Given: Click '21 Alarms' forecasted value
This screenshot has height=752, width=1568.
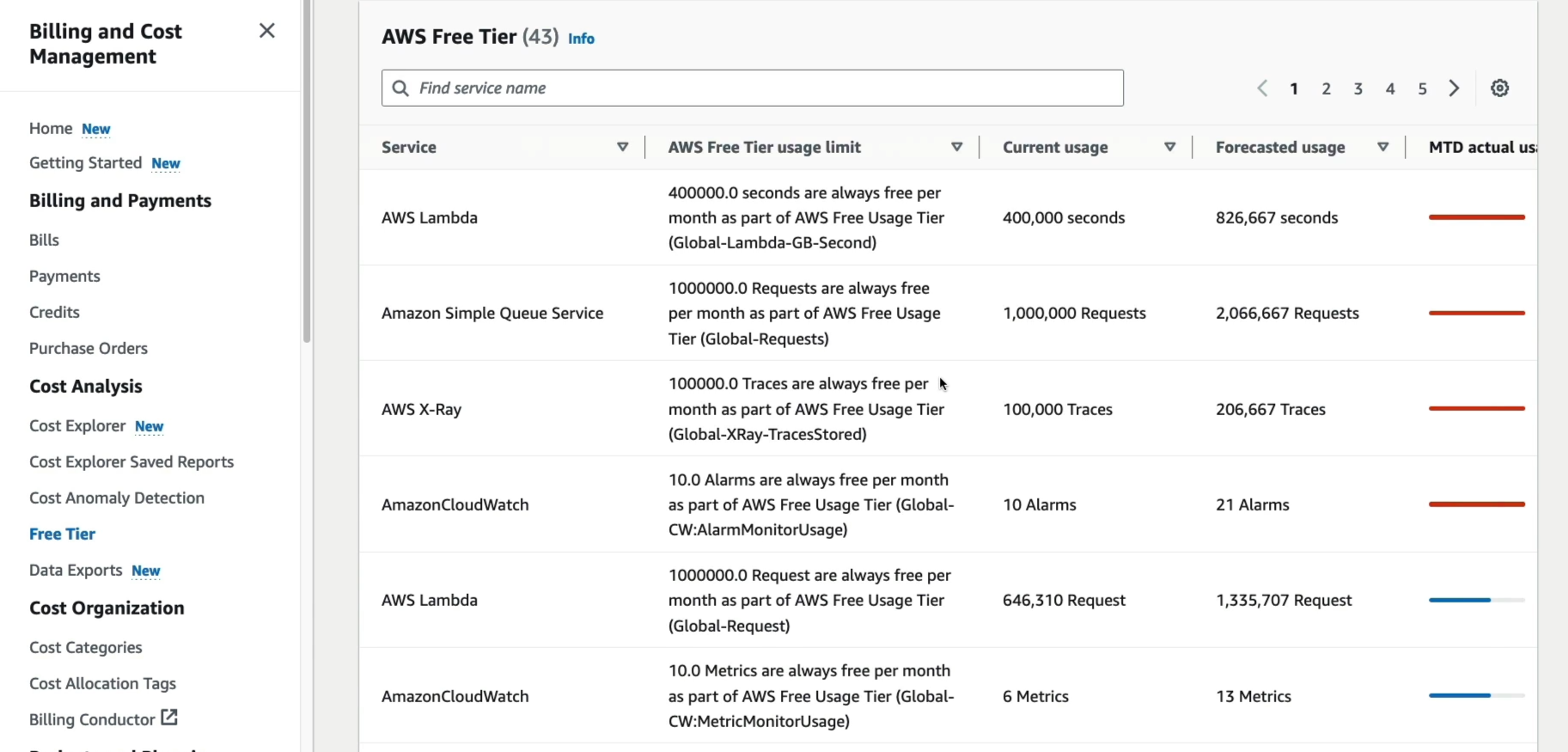Looking at the screenshot, I should point(1253,504).
